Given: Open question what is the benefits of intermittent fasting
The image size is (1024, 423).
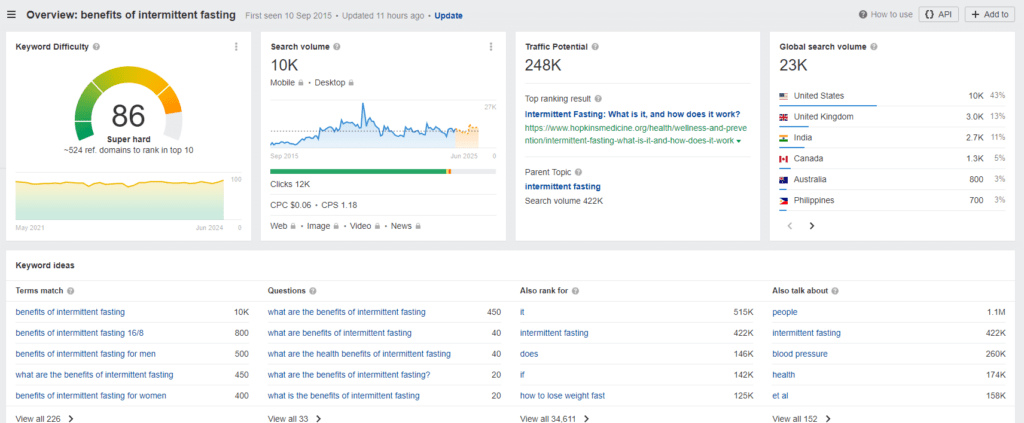Looking at the screenshot, I should click(344, 396).
